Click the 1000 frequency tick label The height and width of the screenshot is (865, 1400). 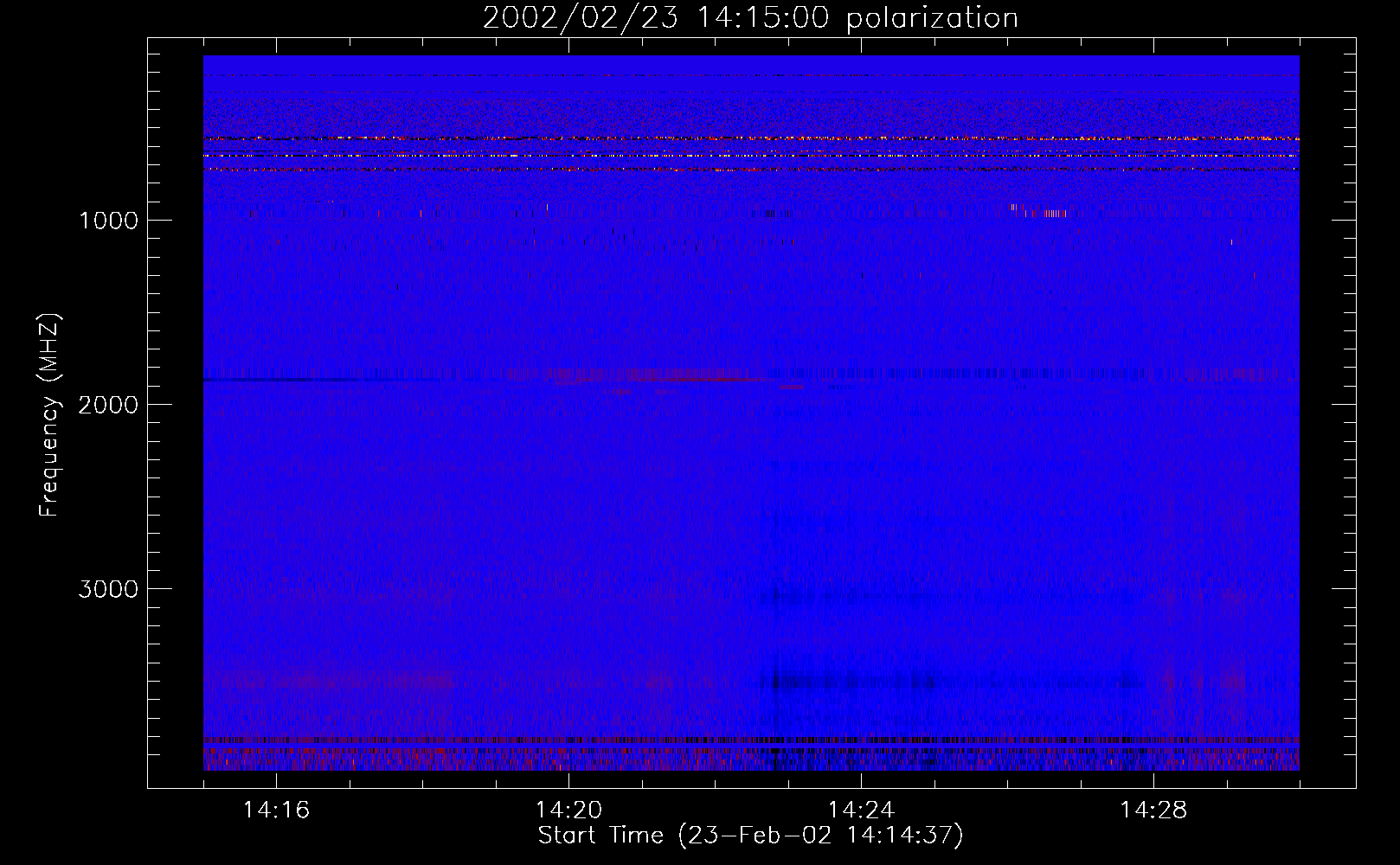pyautogui.click(x=108, y=221)
